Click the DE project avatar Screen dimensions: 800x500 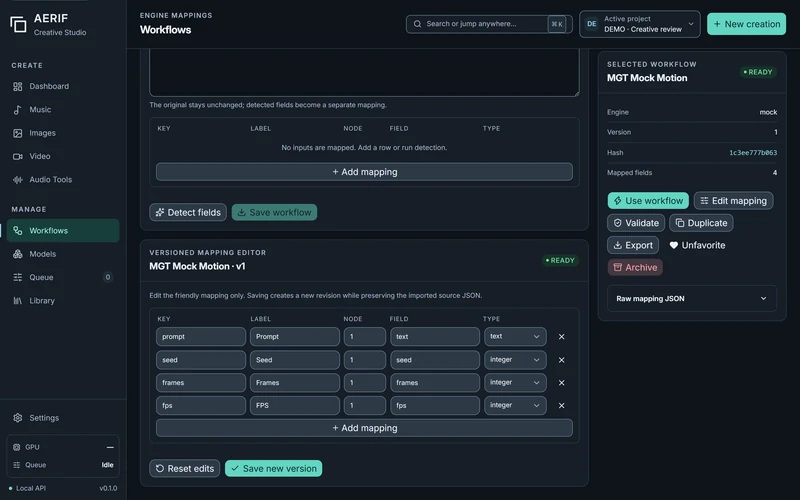pos(592,24)
